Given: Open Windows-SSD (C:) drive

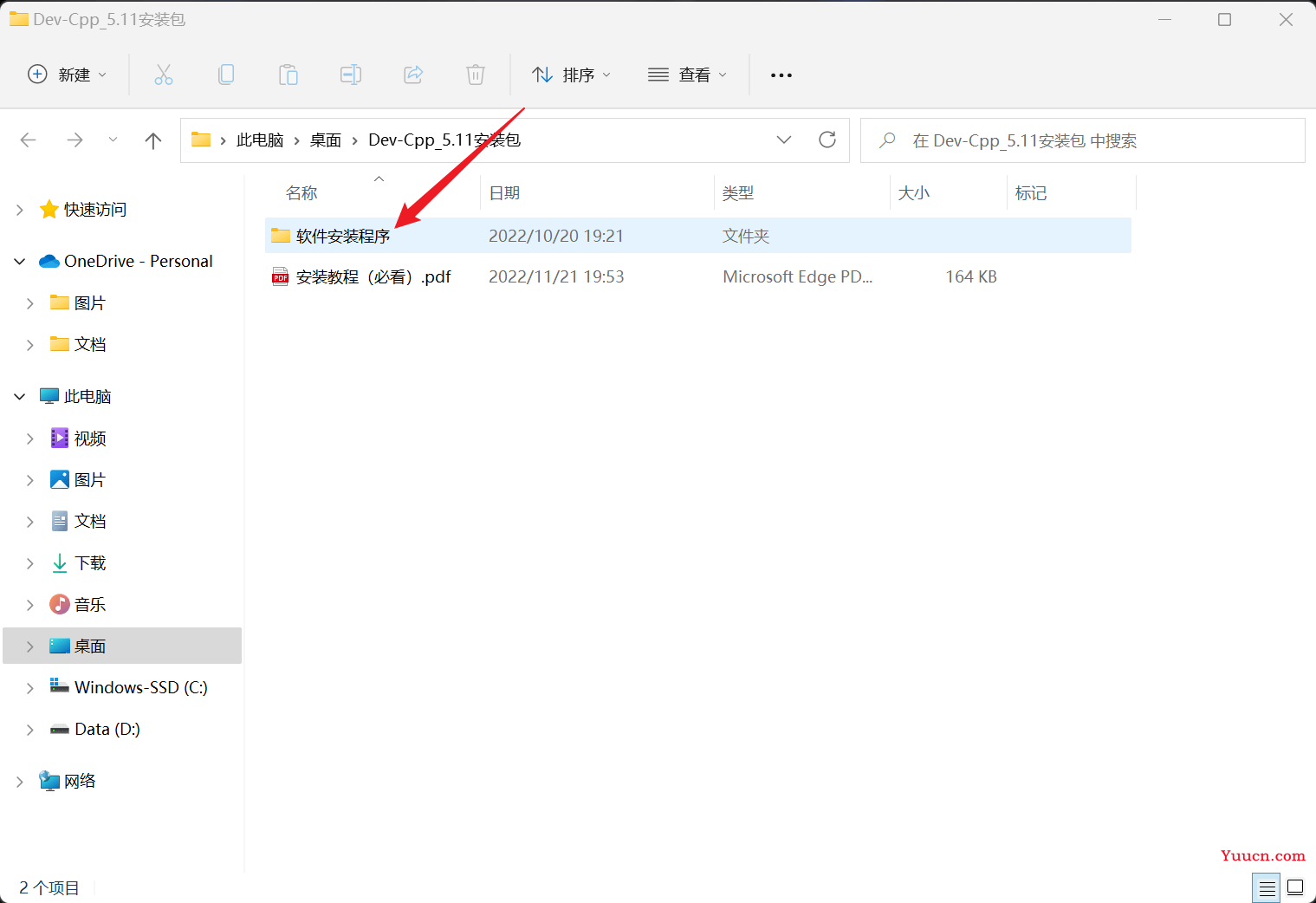Looking at the screenshot, I should [x=141, y=688].
